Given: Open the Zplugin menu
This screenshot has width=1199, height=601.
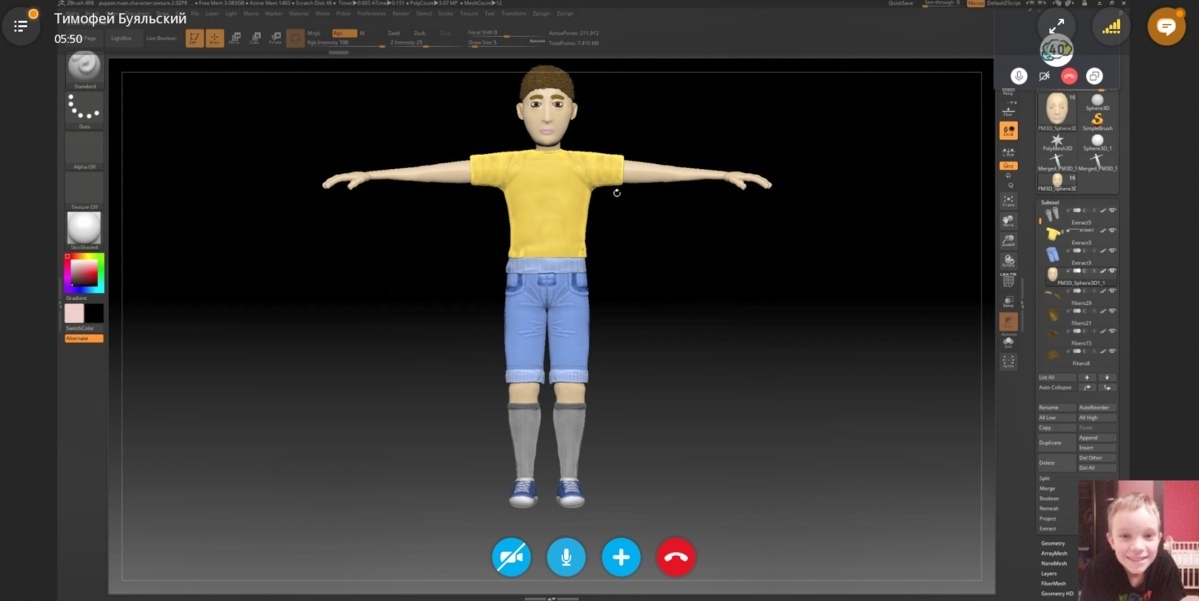Looking at the screenshot, I should coord(541,14).
